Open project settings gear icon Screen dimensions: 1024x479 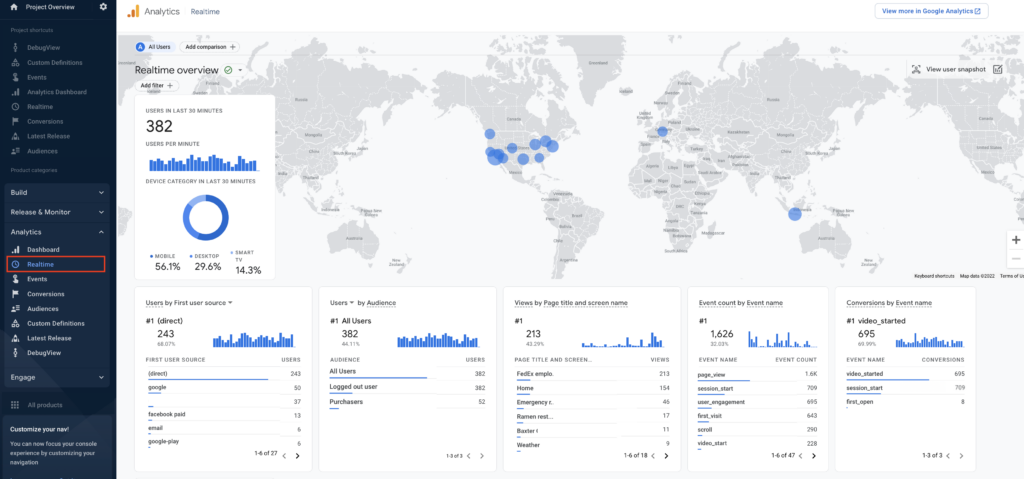tap(103, 7)
